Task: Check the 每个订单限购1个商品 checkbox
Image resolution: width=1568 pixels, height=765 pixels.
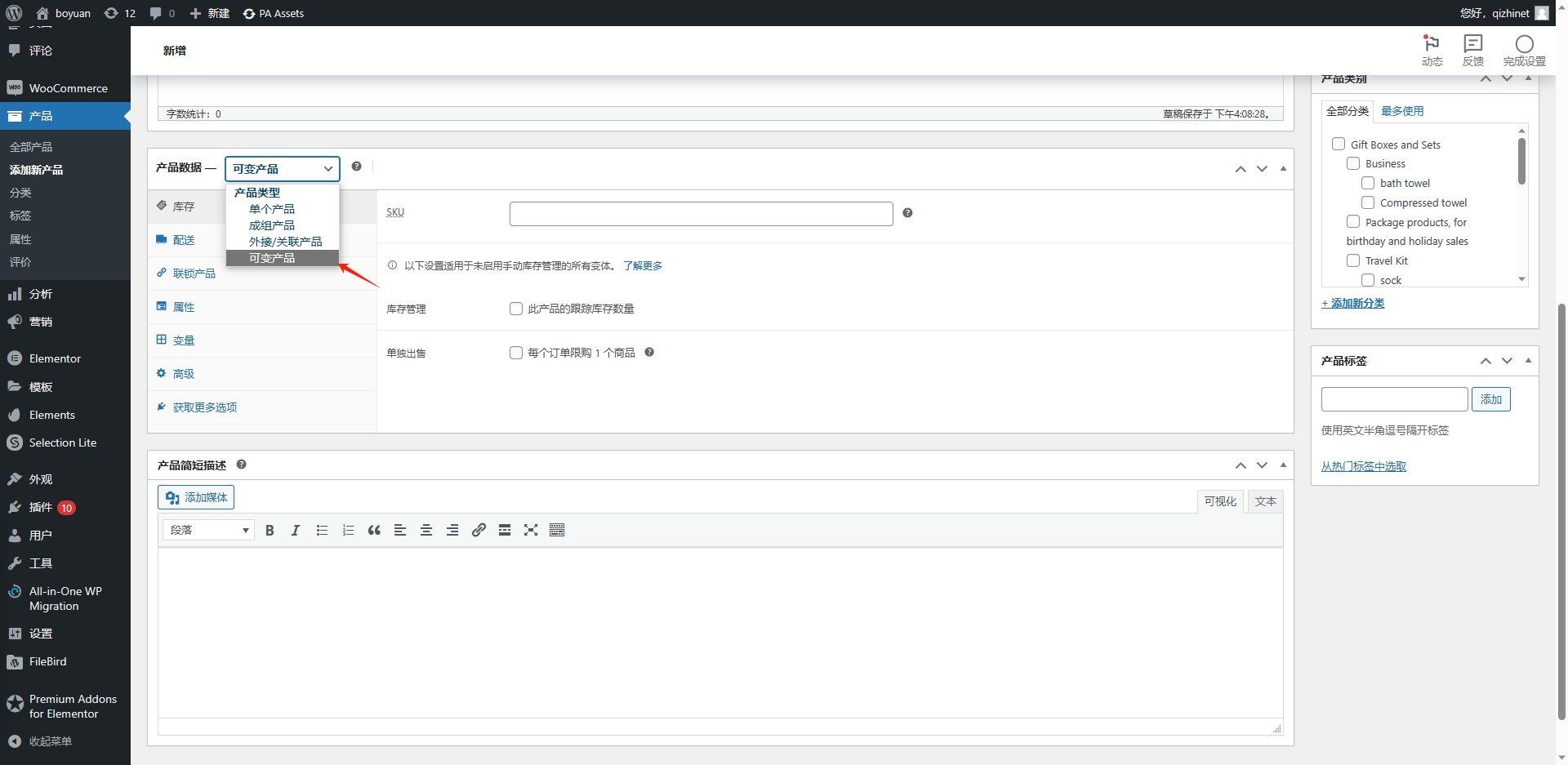Action: pos(516,353)
